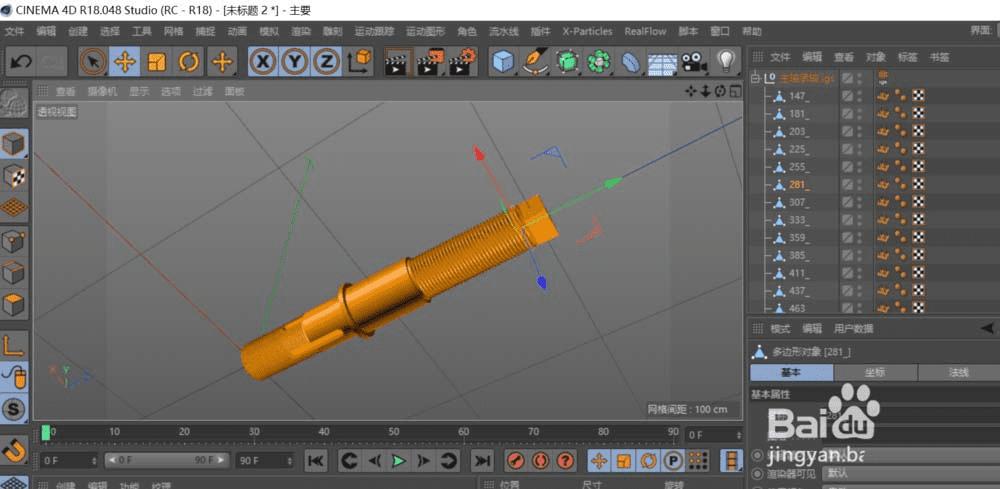The image size is (1000, 489).
Task: Activate the Scale tool
Action: point(157,62)
